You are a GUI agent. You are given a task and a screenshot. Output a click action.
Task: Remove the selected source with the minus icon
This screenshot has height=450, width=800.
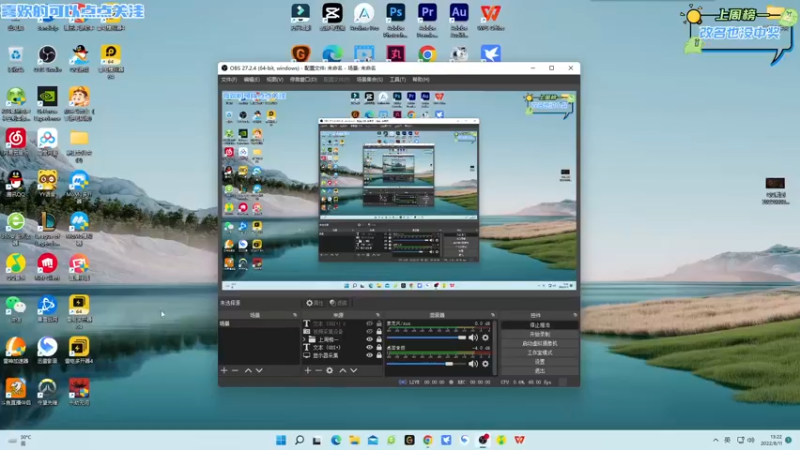(x=318, y=370)
